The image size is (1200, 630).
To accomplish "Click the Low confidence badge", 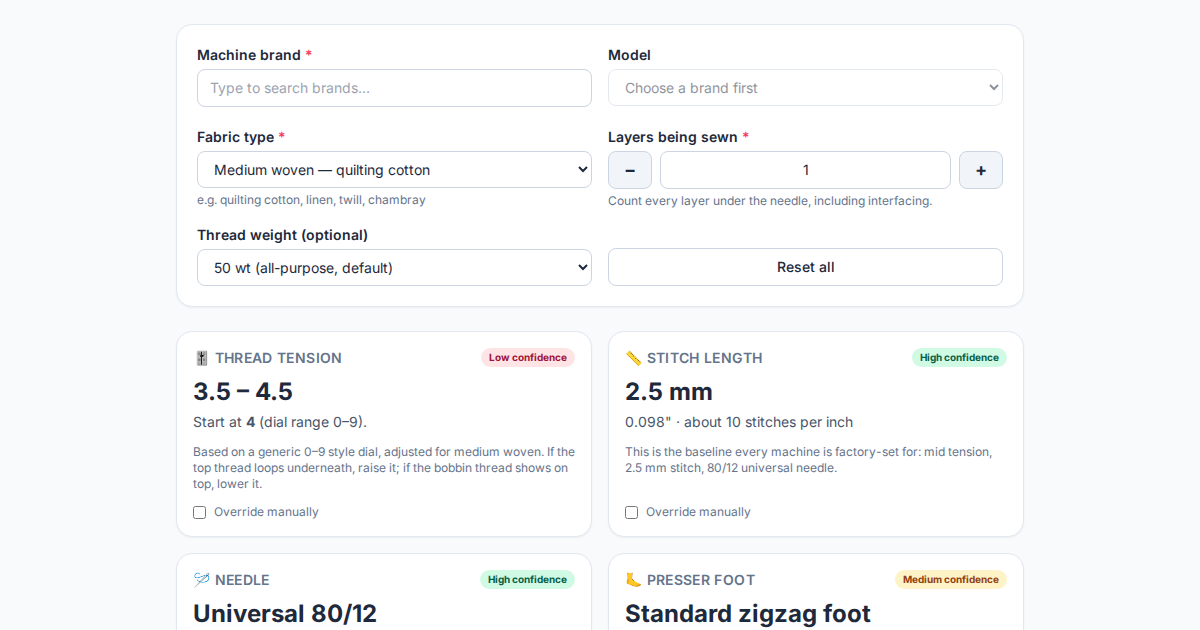I will click(528, 358).
